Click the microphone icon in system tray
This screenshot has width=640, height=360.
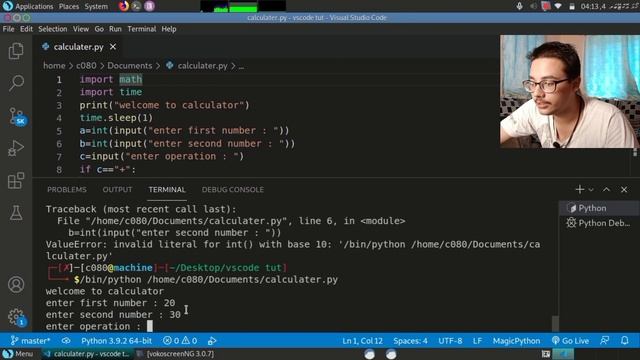pyautogui.click(x=519, y=6)
